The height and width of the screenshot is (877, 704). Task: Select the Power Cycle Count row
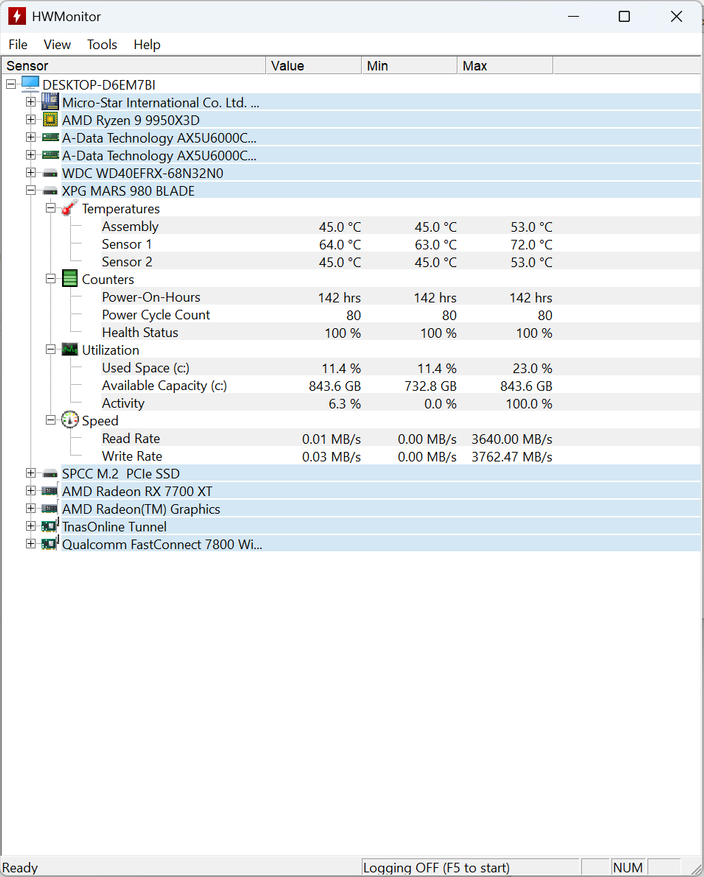click(400, 315)
